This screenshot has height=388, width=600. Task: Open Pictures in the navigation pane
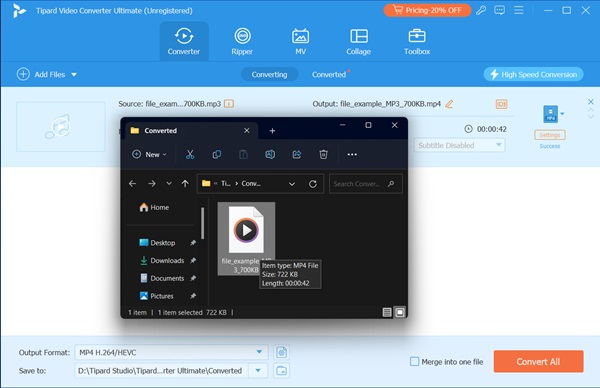tap(157, 296)
